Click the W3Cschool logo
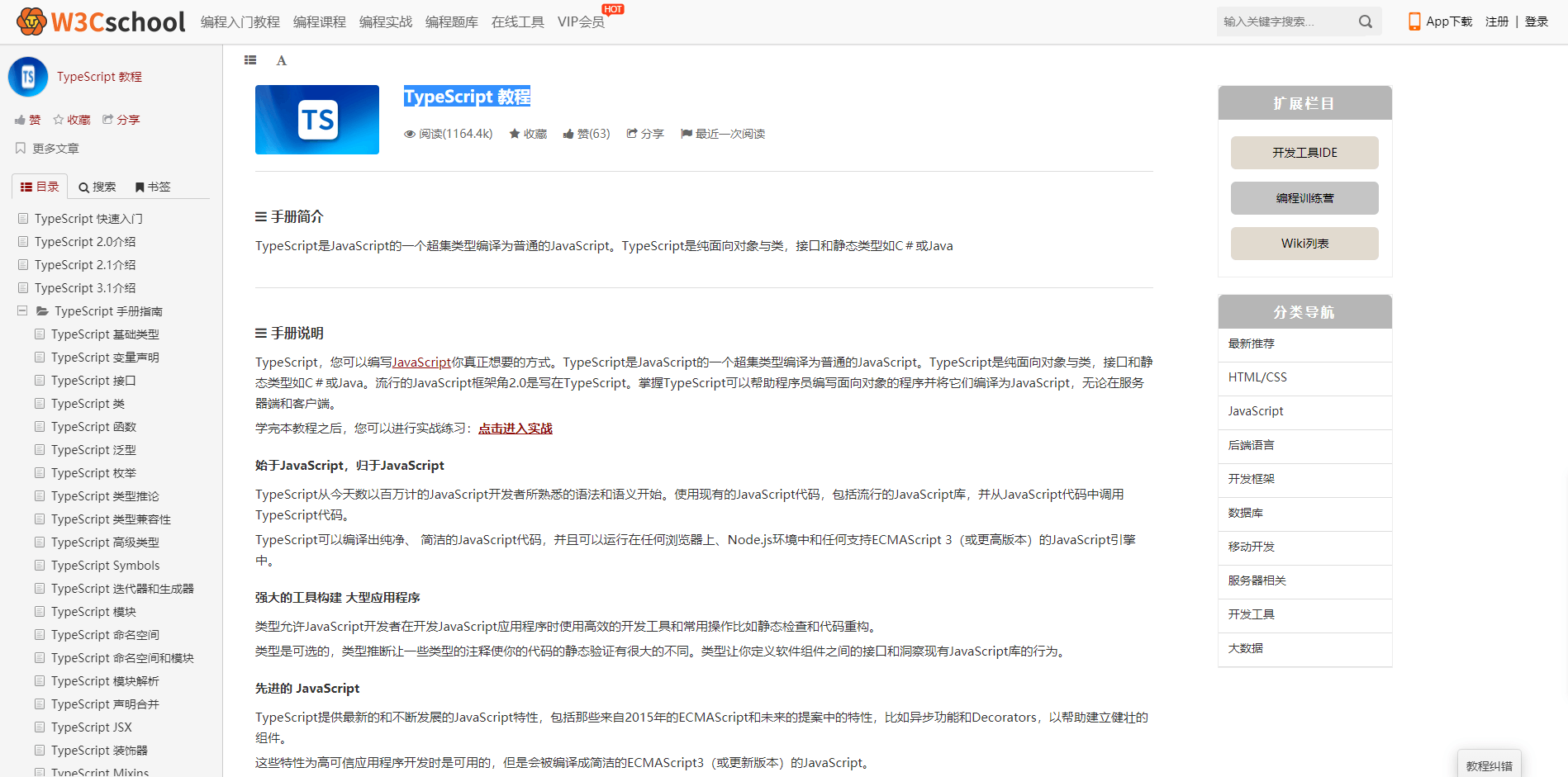Image resolution: width=1568 pixels, height=777 pixels. coord(101,21)
